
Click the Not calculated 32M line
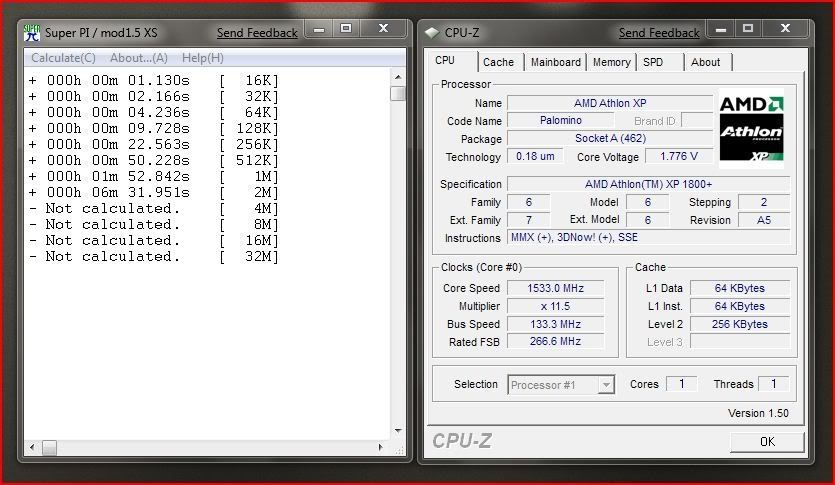[153, 256]
